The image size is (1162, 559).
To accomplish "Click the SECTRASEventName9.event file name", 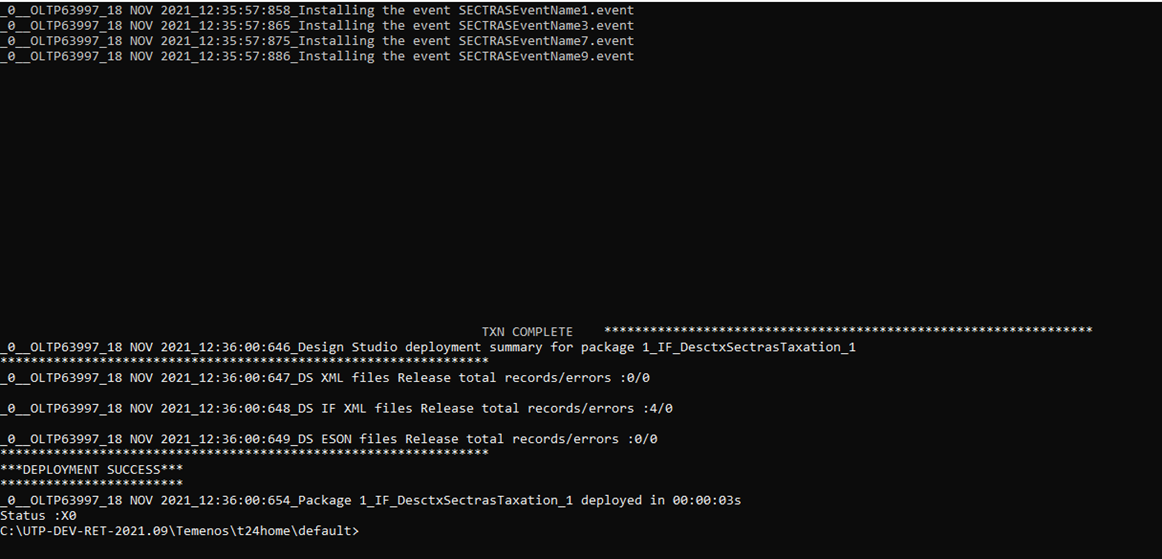I will pos(546,56).
